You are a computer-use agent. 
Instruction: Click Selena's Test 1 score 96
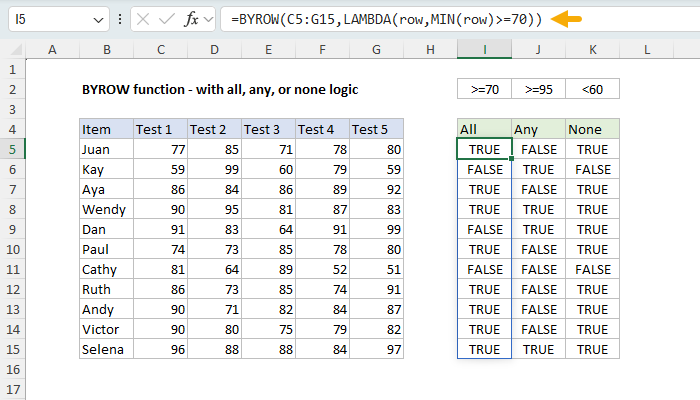click(x=161, y=349)
